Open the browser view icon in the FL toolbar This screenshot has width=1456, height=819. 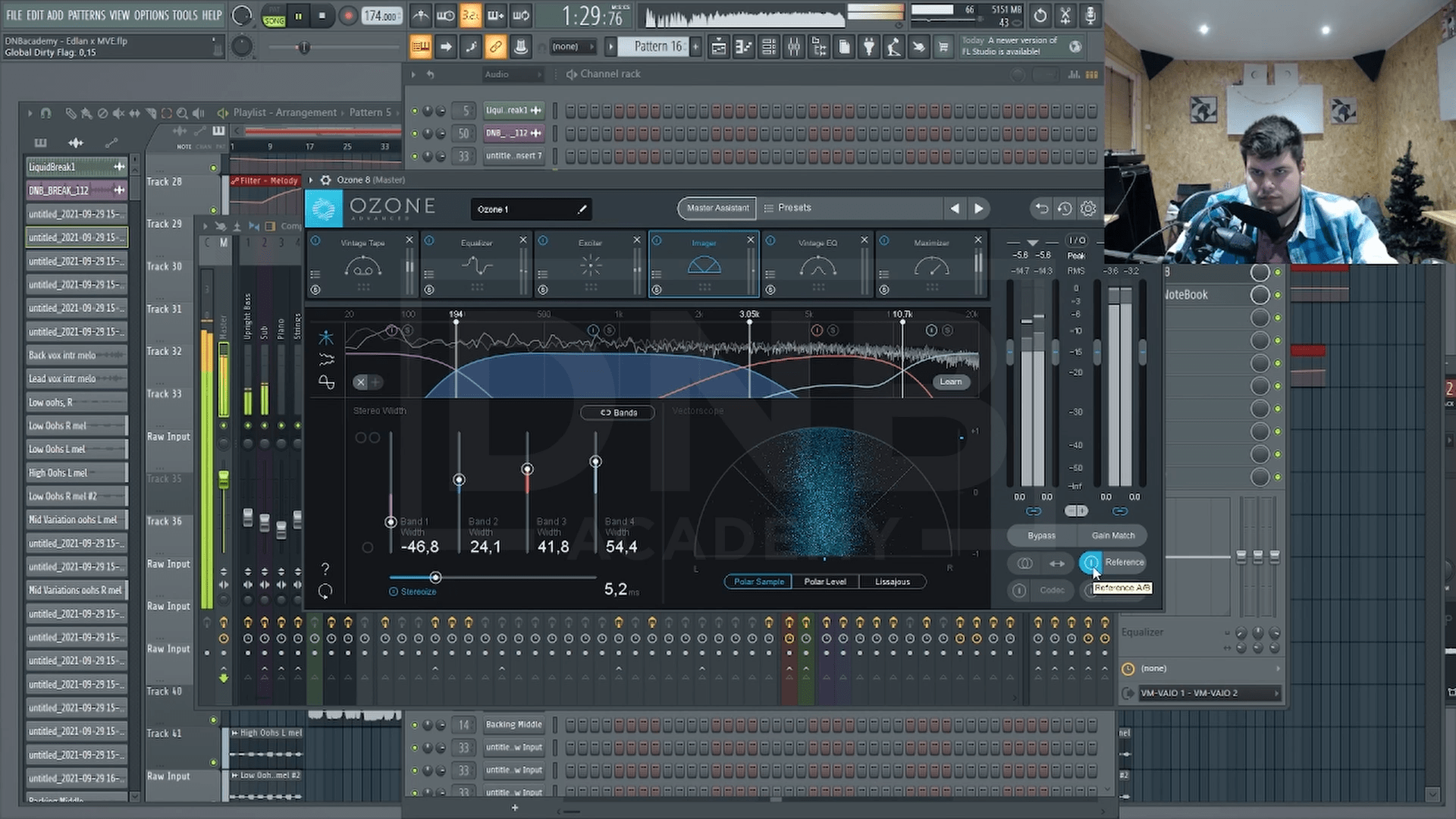pos(818,48)
